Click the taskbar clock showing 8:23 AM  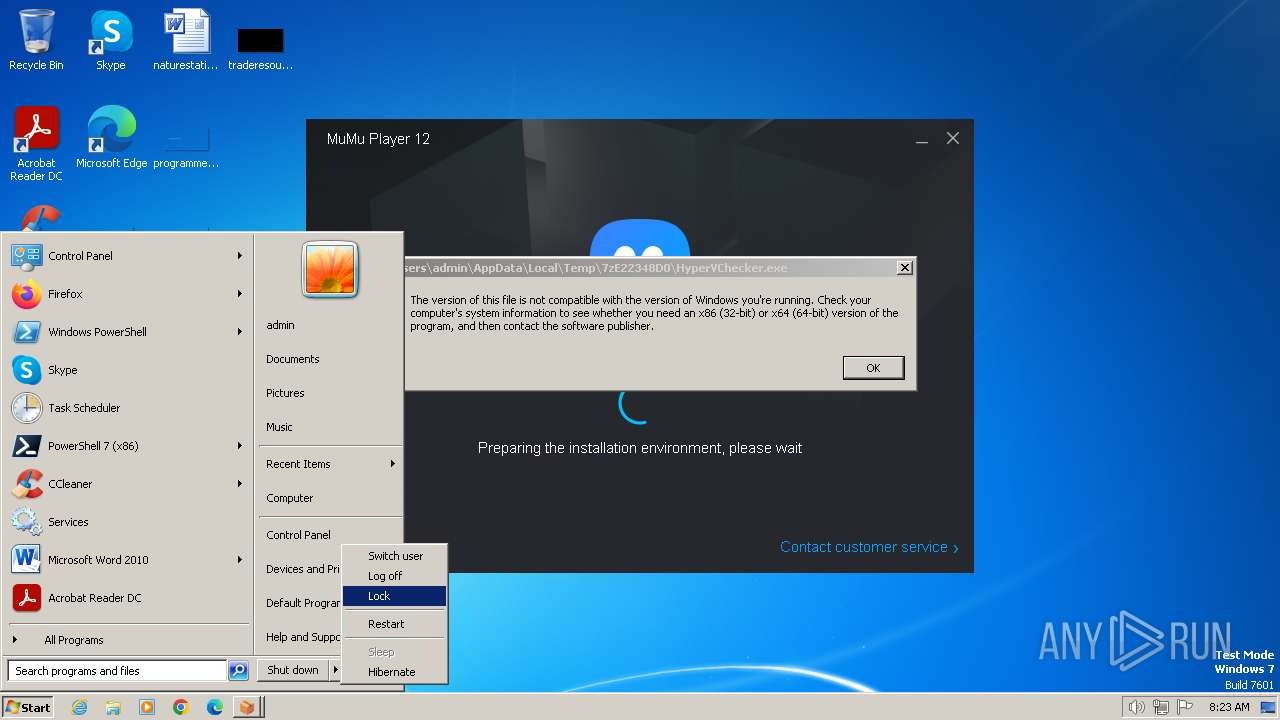[1229, 707]
